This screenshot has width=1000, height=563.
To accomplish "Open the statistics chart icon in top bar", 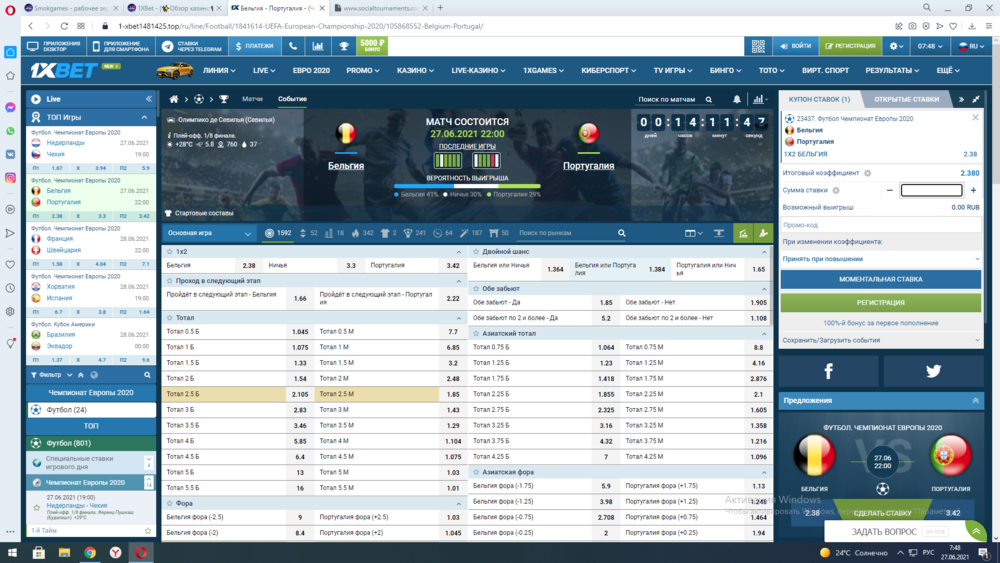I will pyautogui.click(x=318, y=46).
